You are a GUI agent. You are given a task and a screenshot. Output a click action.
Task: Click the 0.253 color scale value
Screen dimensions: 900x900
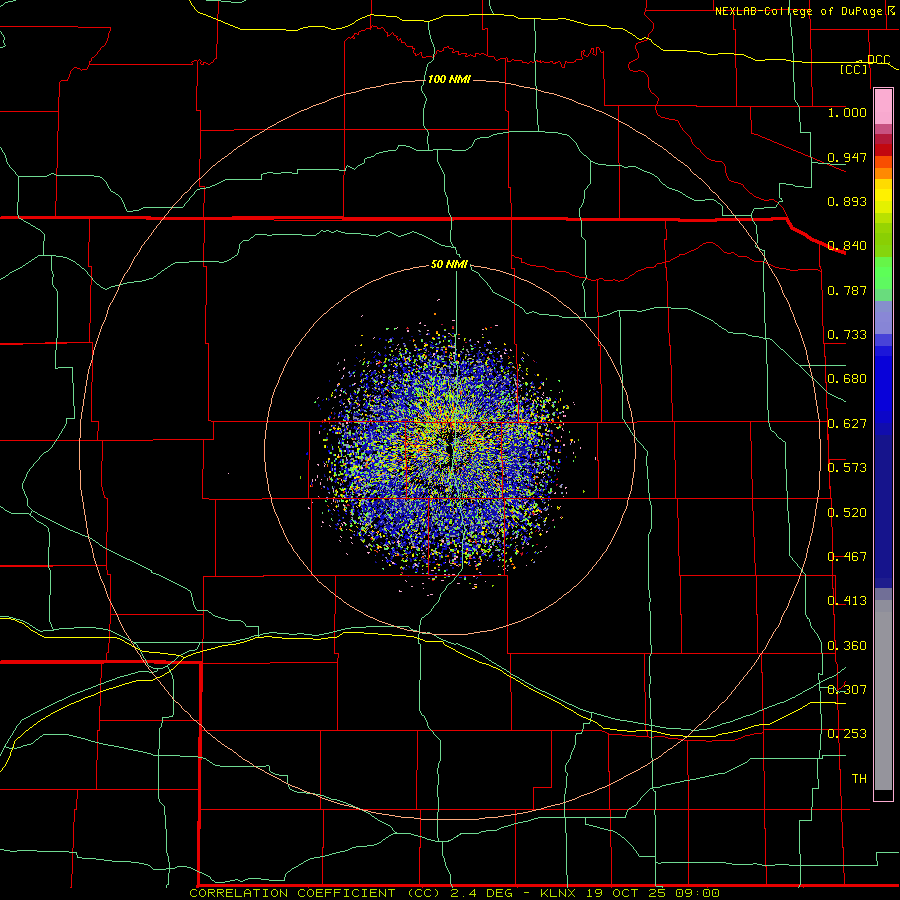coord(847,734)
